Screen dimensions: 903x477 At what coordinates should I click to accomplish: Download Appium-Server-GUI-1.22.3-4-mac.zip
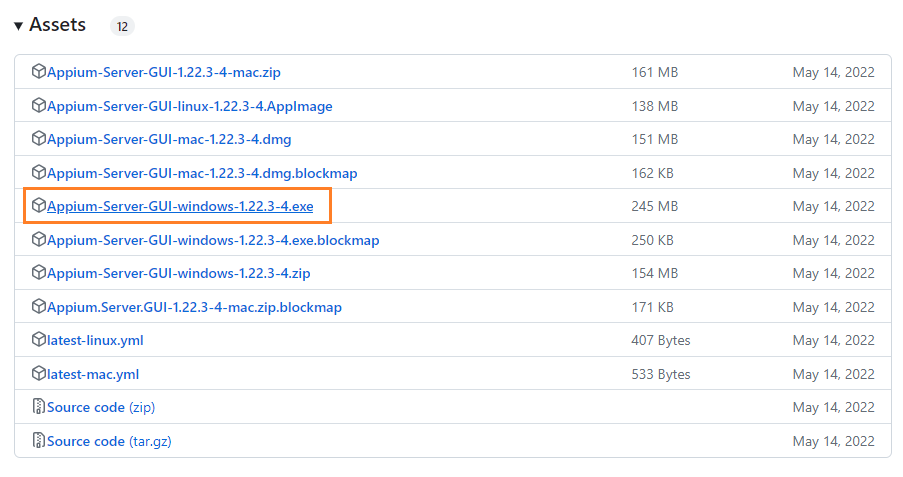tap(164, 73)
